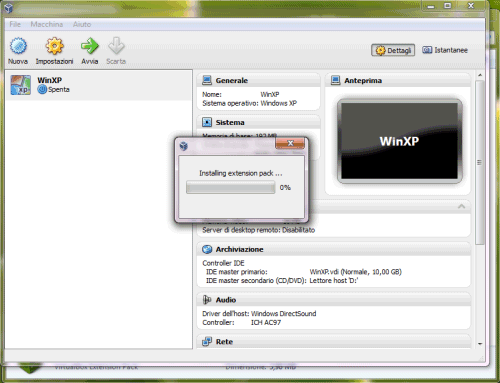Open the File menu
The height and width of the screenshot is (383, 500).
point(15,24)
